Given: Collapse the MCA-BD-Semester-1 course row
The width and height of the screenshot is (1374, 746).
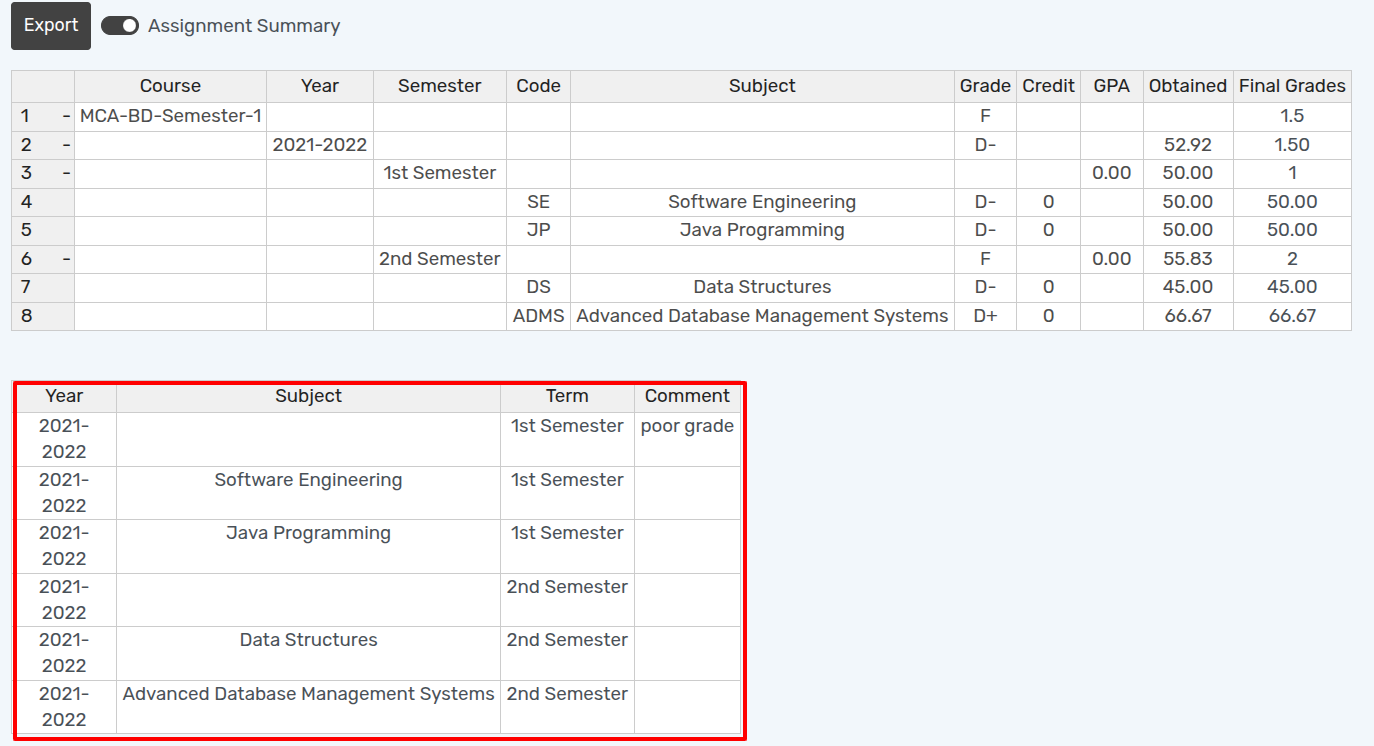Looking at the screenshot, I should (x=66, y=116).
